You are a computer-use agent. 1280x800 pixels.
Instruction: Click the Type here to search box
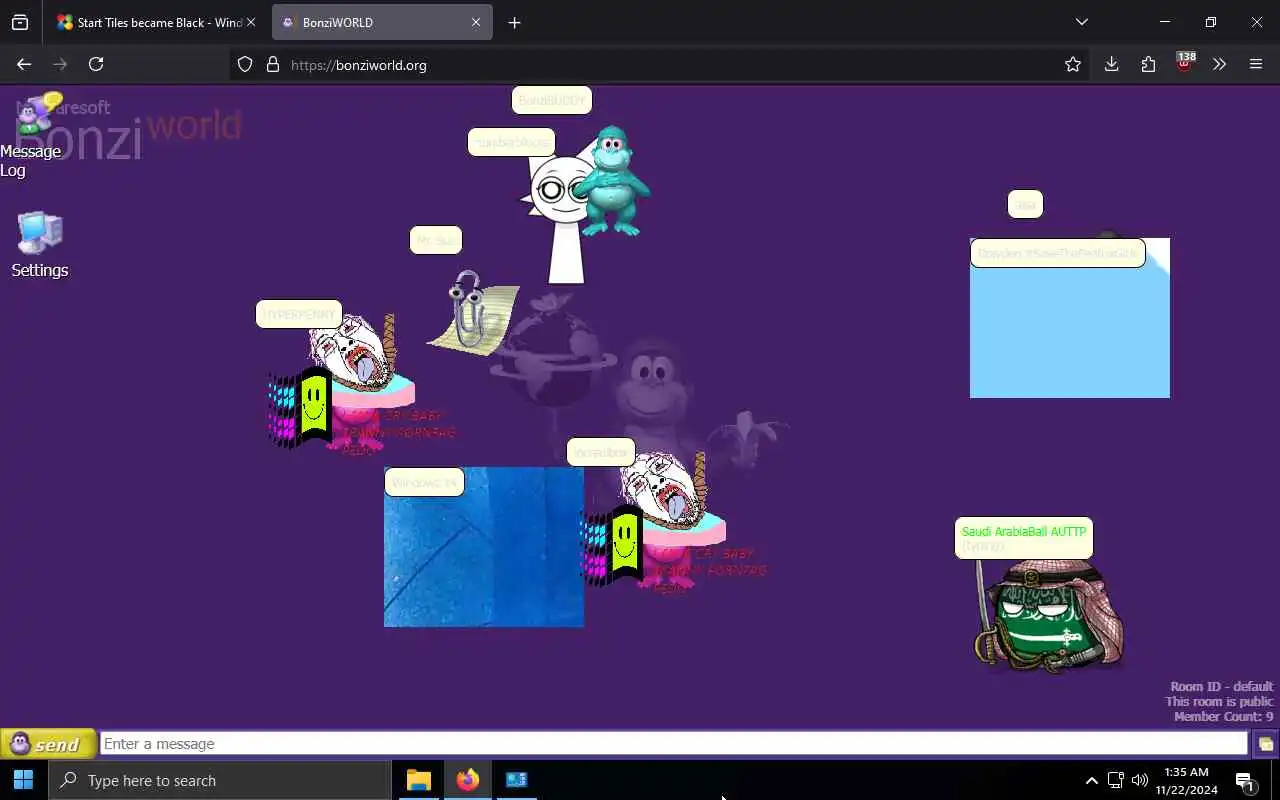click(x=220, y=780)
